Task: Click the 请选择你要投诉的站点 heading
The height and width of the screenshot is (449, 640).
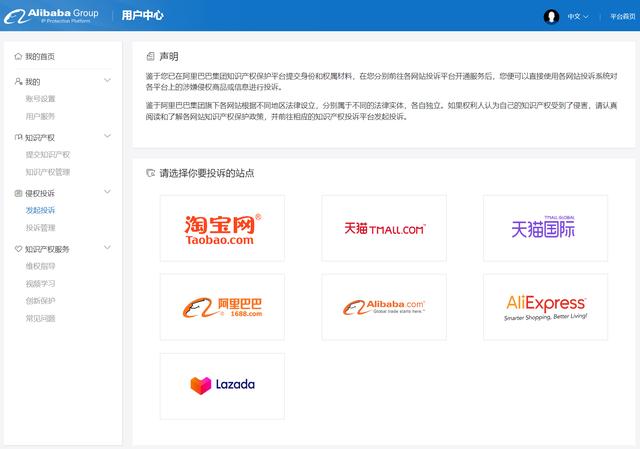Action: tap(207, 173)
